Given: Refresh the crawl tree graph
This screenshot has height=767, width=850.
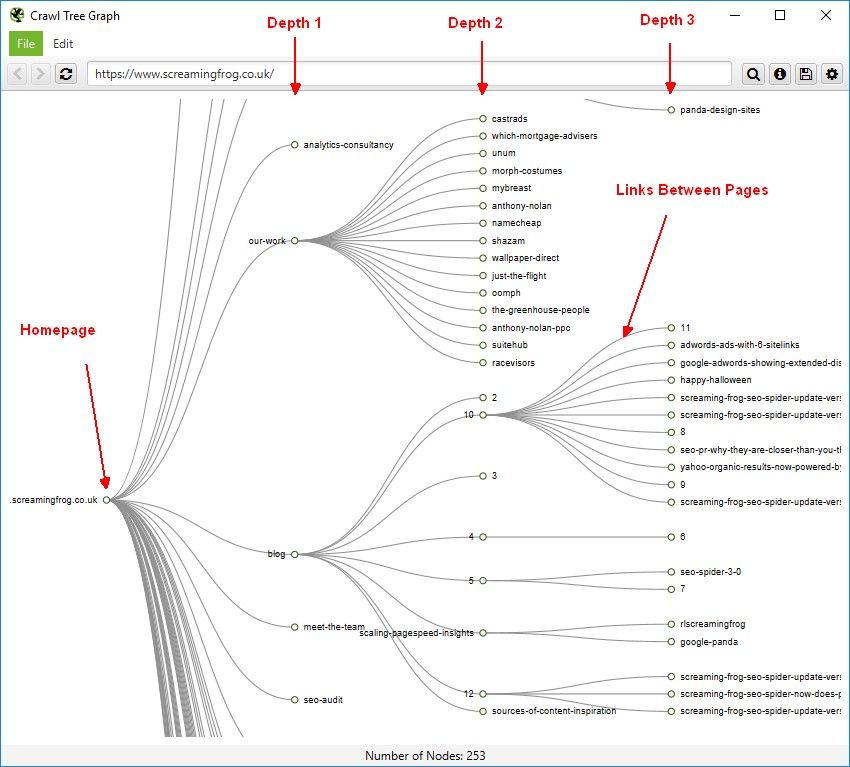Looking at the screenshot, I should tap(65, 73).
